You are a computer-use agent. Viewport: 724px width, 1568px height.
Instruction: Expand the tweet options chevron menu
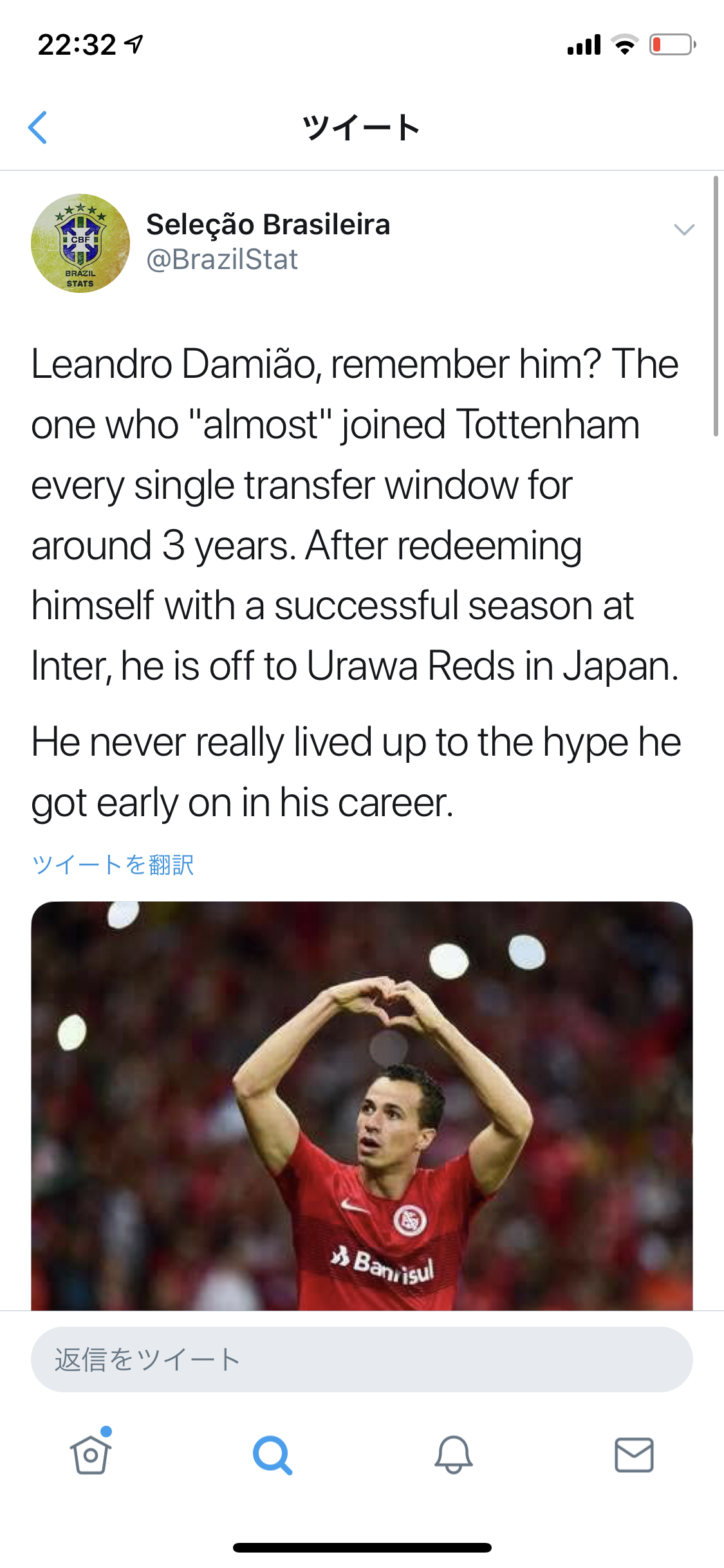tap(683, 230)
